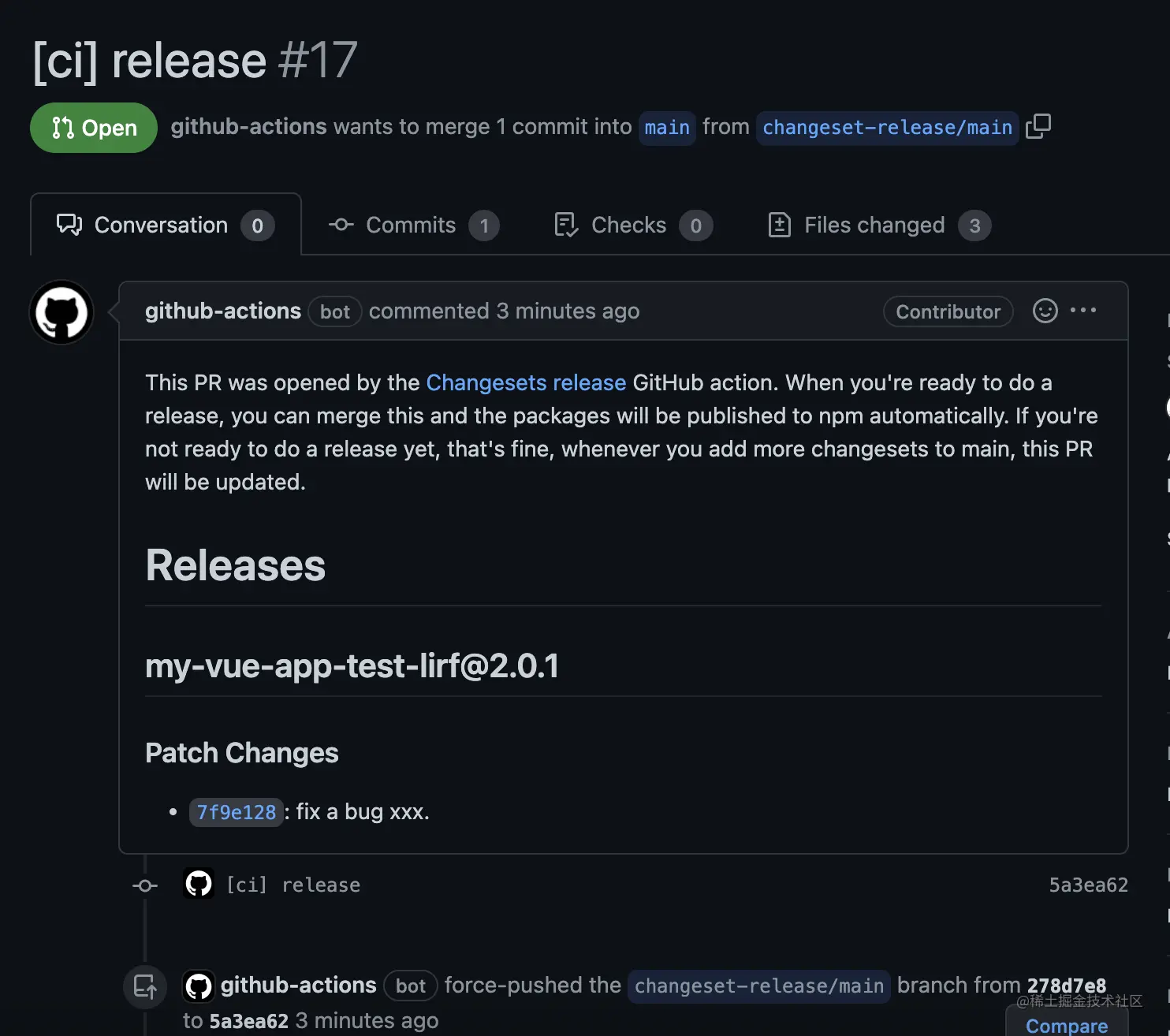The image size is (1170, 1036).
Task: Open changeset-release/main in force-push event
Action: tap(759, 986)
